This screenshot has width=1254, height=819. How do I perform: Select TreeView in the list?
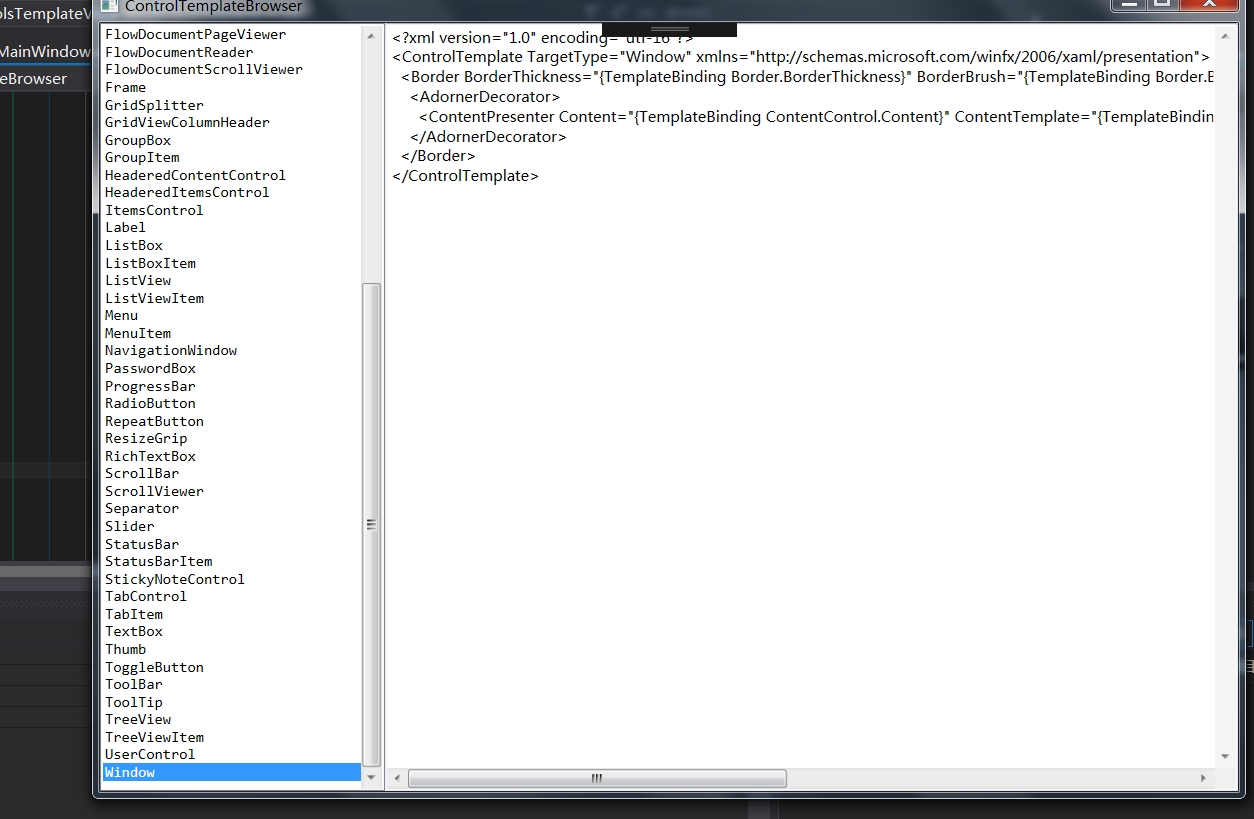232,719
